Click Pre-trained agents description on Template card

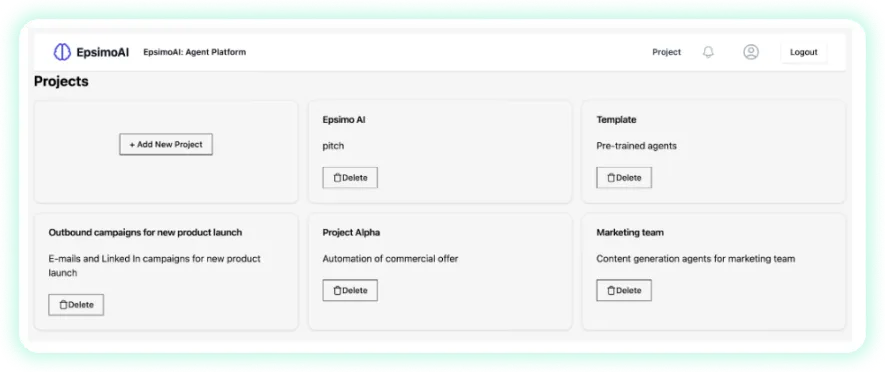(637, 146)
